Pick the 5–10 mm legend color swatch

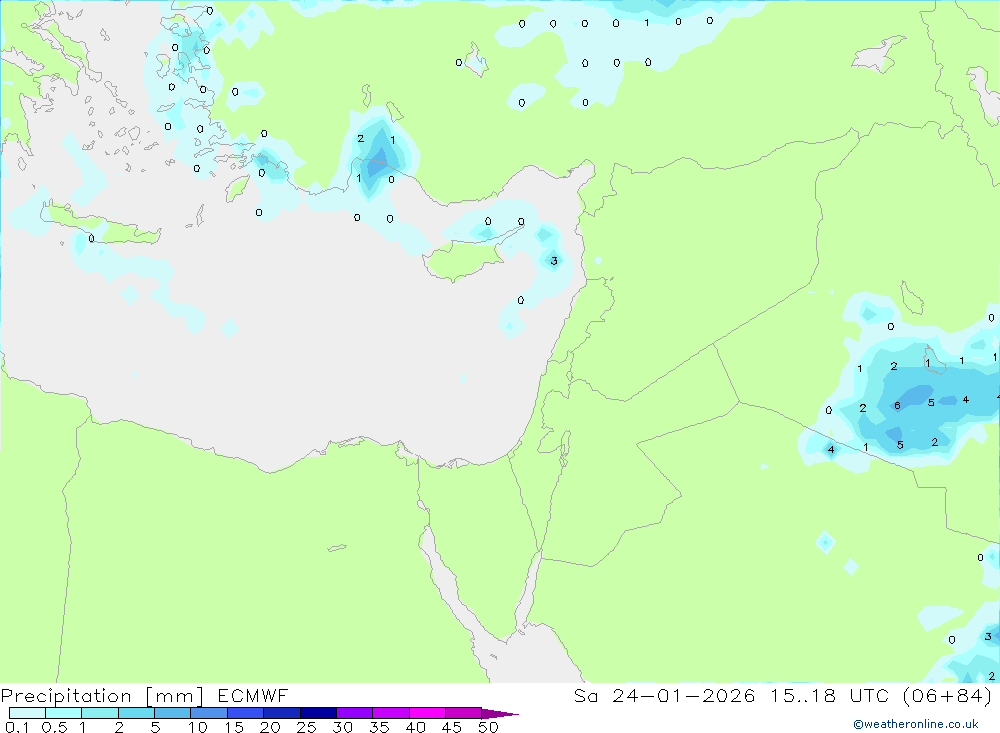[x=172, y=713]
